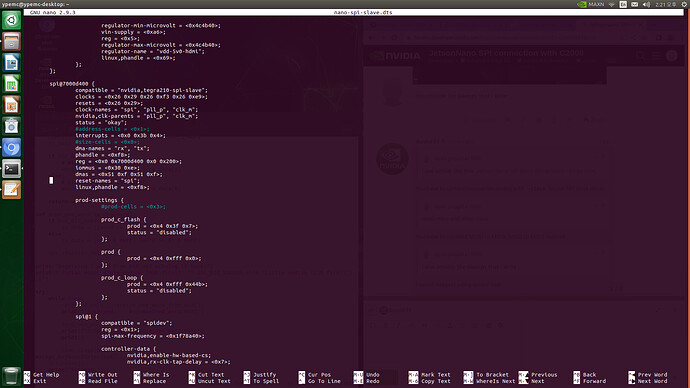Open the keyboard input source indicator
Viewport: 690px width, 388px height.
click(x=623, y=4)
